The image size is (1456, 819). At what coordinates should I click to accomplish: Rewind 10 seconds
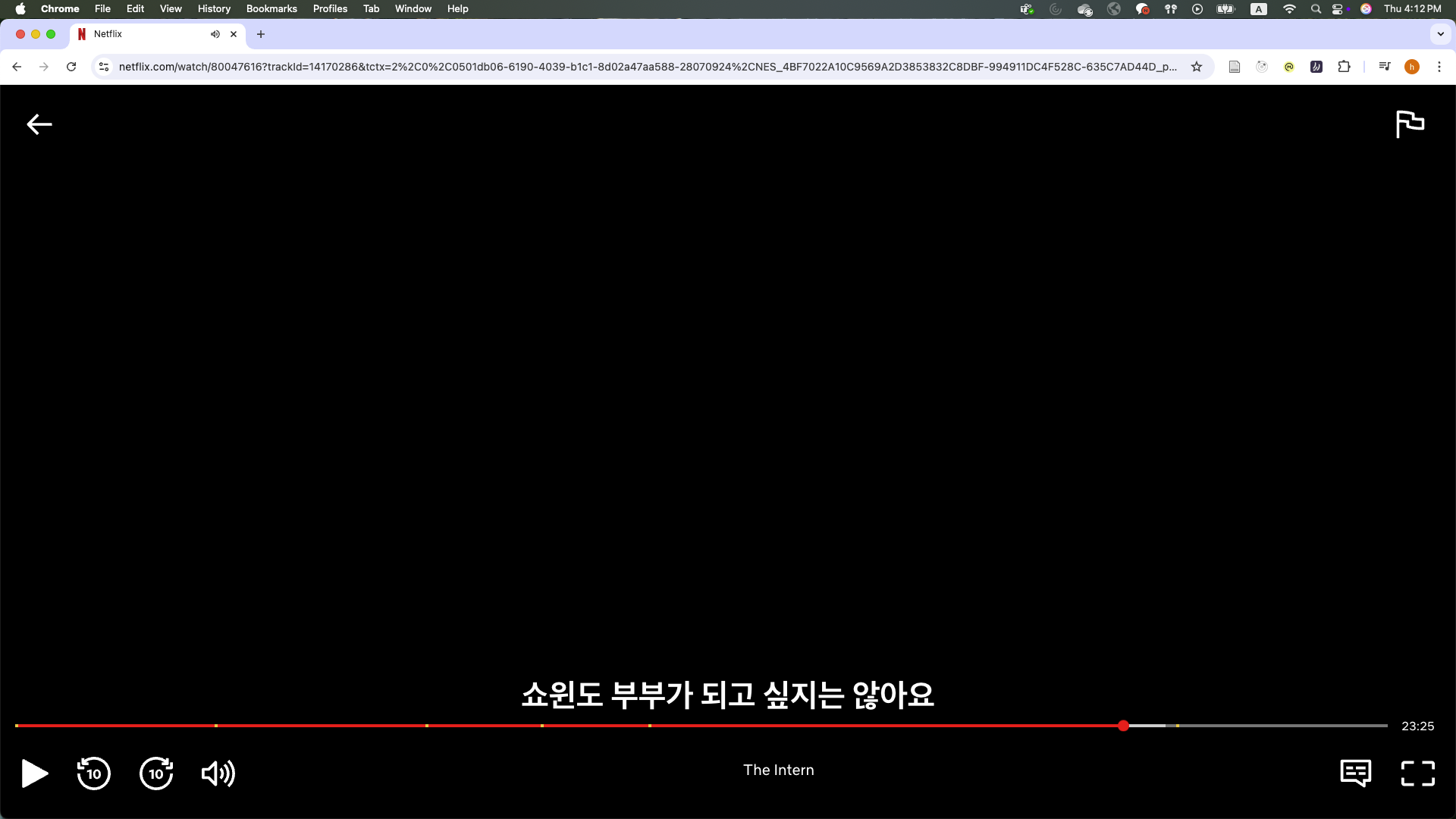[x=93, y=773]
